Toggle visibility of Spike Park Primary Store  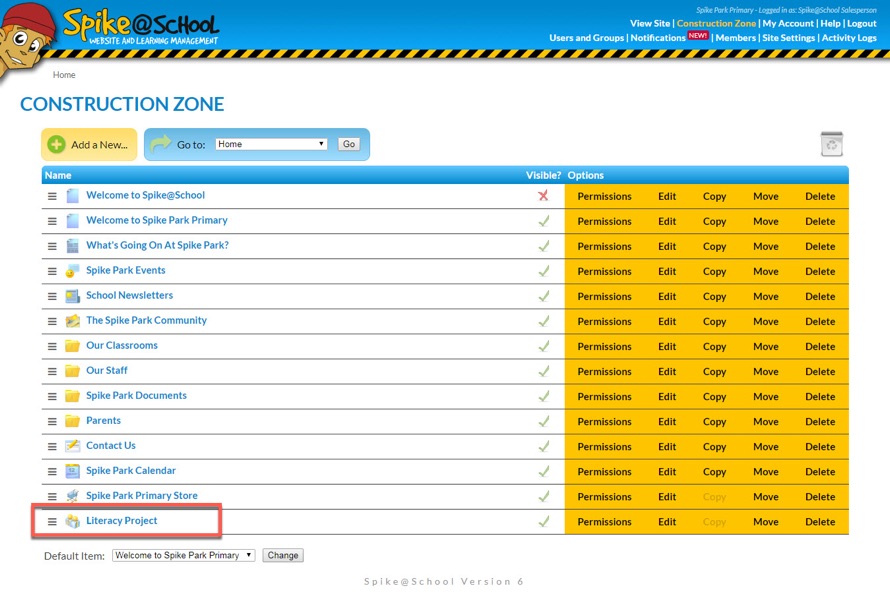tap(544, 496)
